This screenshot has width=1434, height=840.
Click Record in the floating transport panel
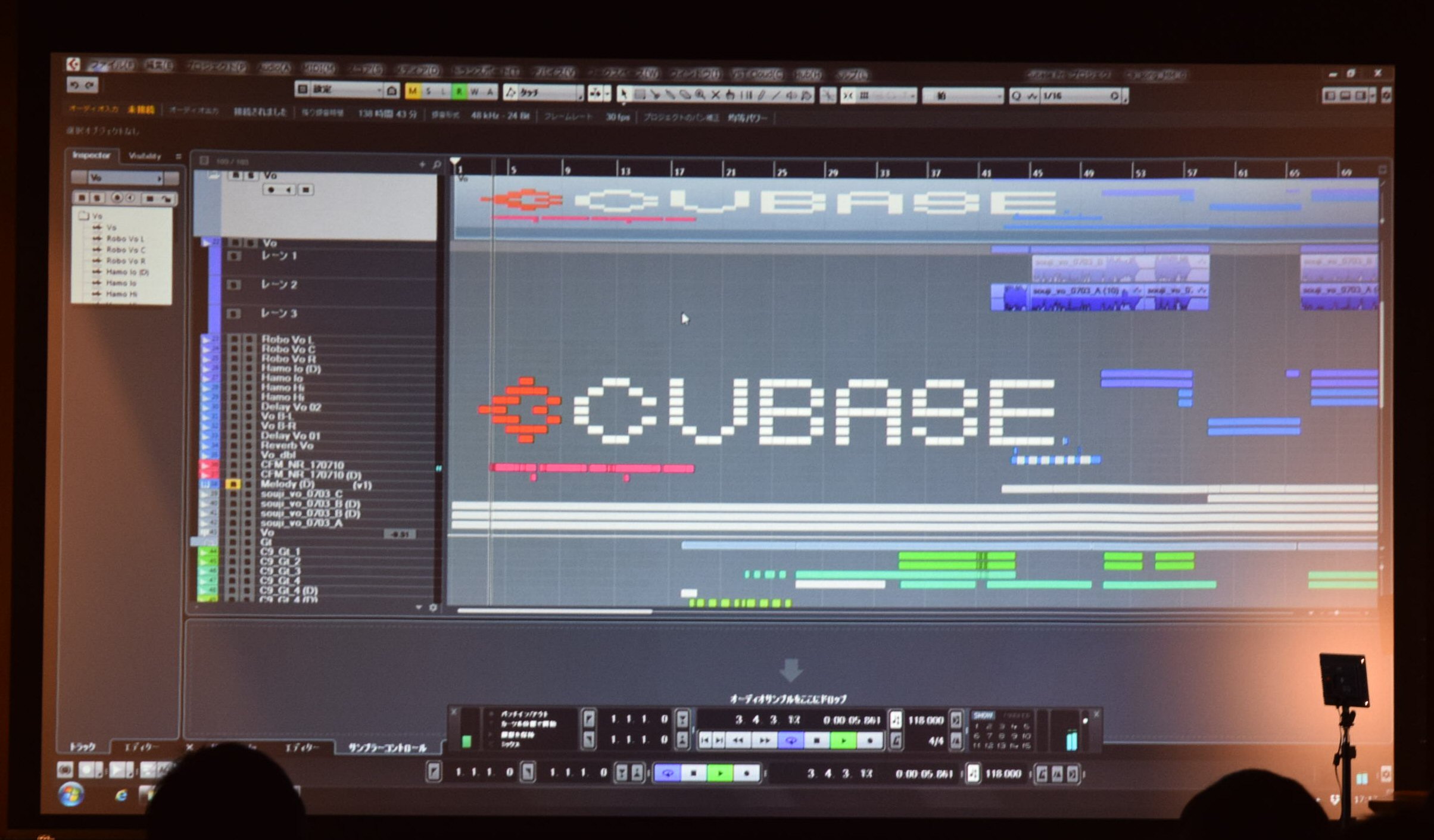point(869,741)
